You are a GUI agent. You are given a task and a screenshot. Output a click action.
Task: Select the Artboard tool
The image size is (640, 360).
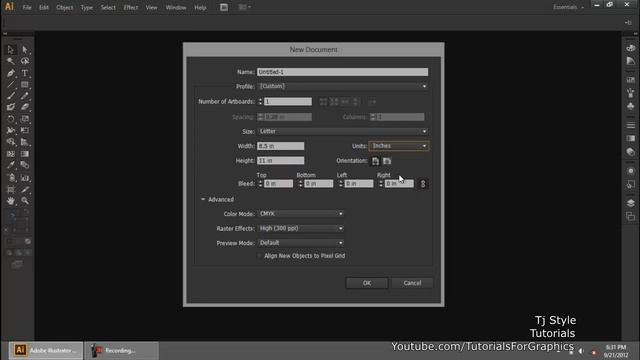point(11,190)
